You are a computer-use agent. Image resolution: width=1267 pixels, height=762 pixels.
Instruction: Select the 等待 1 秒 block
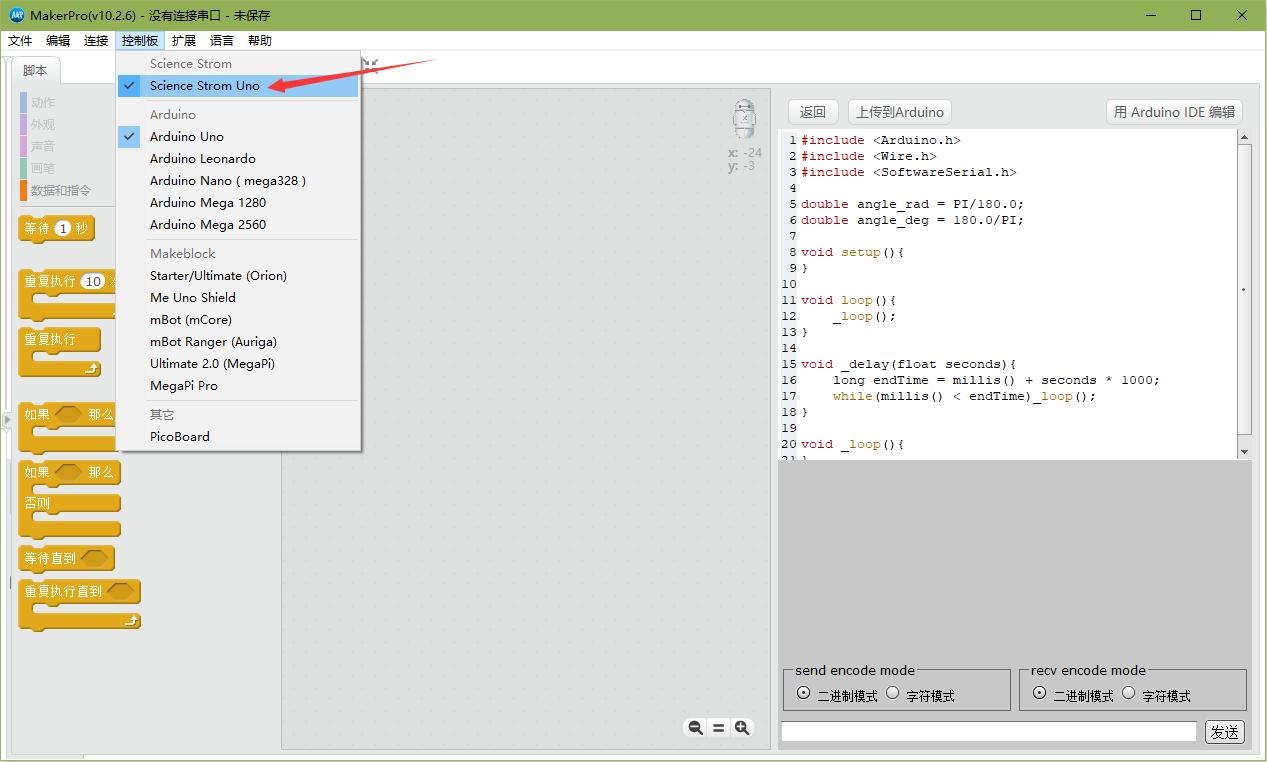point(56,229)
